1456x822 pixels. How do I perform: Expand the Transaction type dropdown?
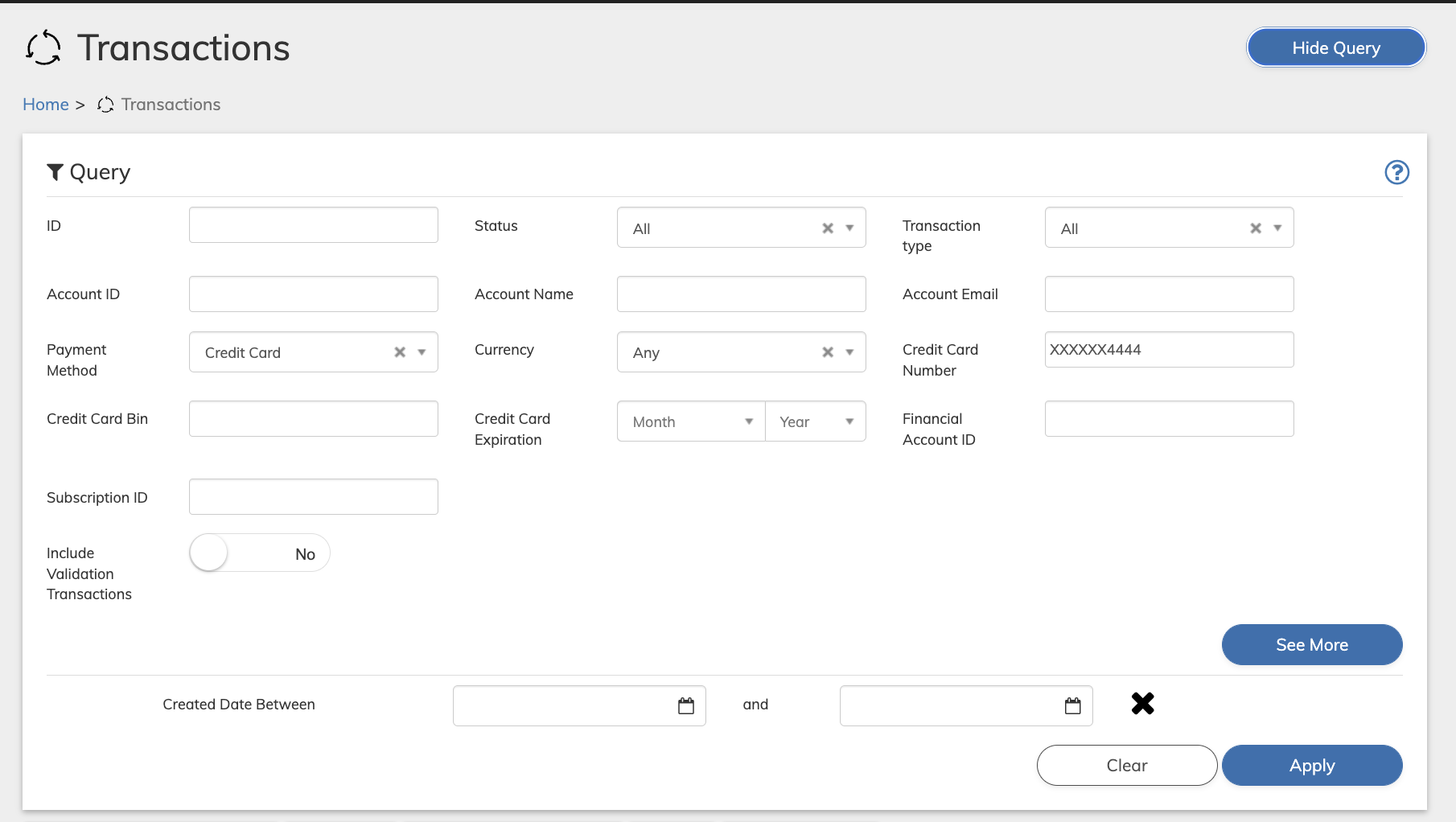pos(1277,228)
